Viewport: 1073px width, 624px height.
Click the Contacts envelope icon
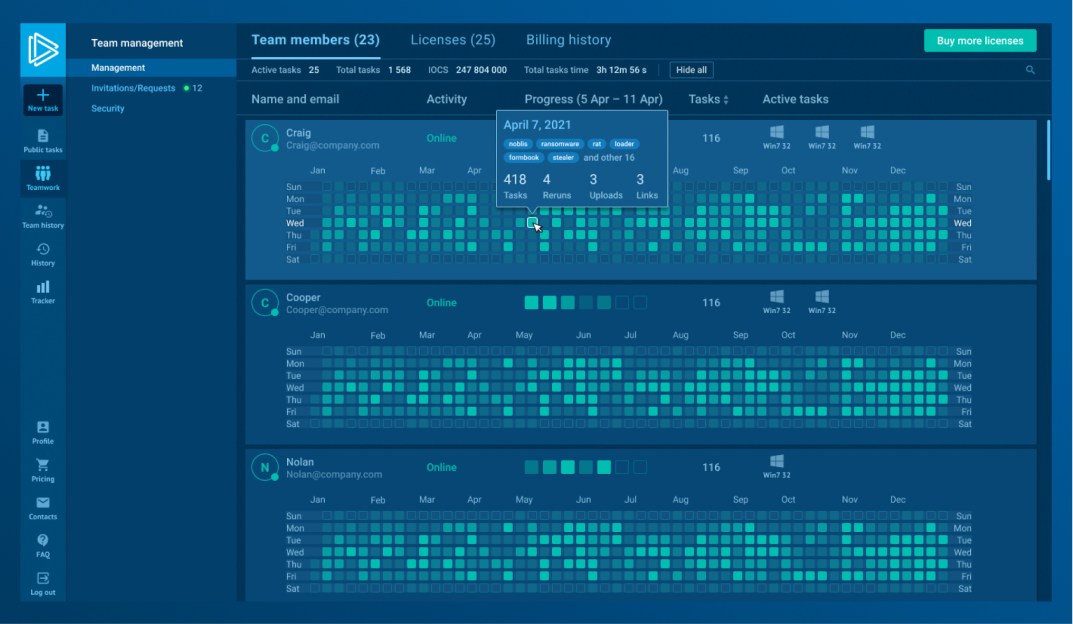click(43, 503)
